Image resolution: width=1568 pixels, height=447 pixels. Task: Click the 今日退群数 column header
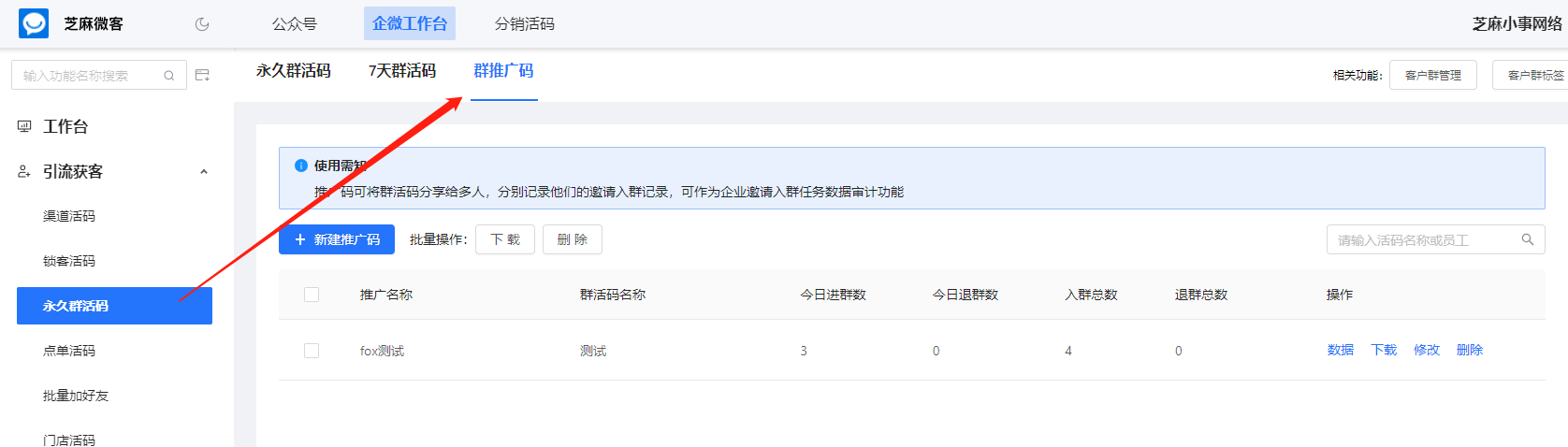(x=965, y=295)
